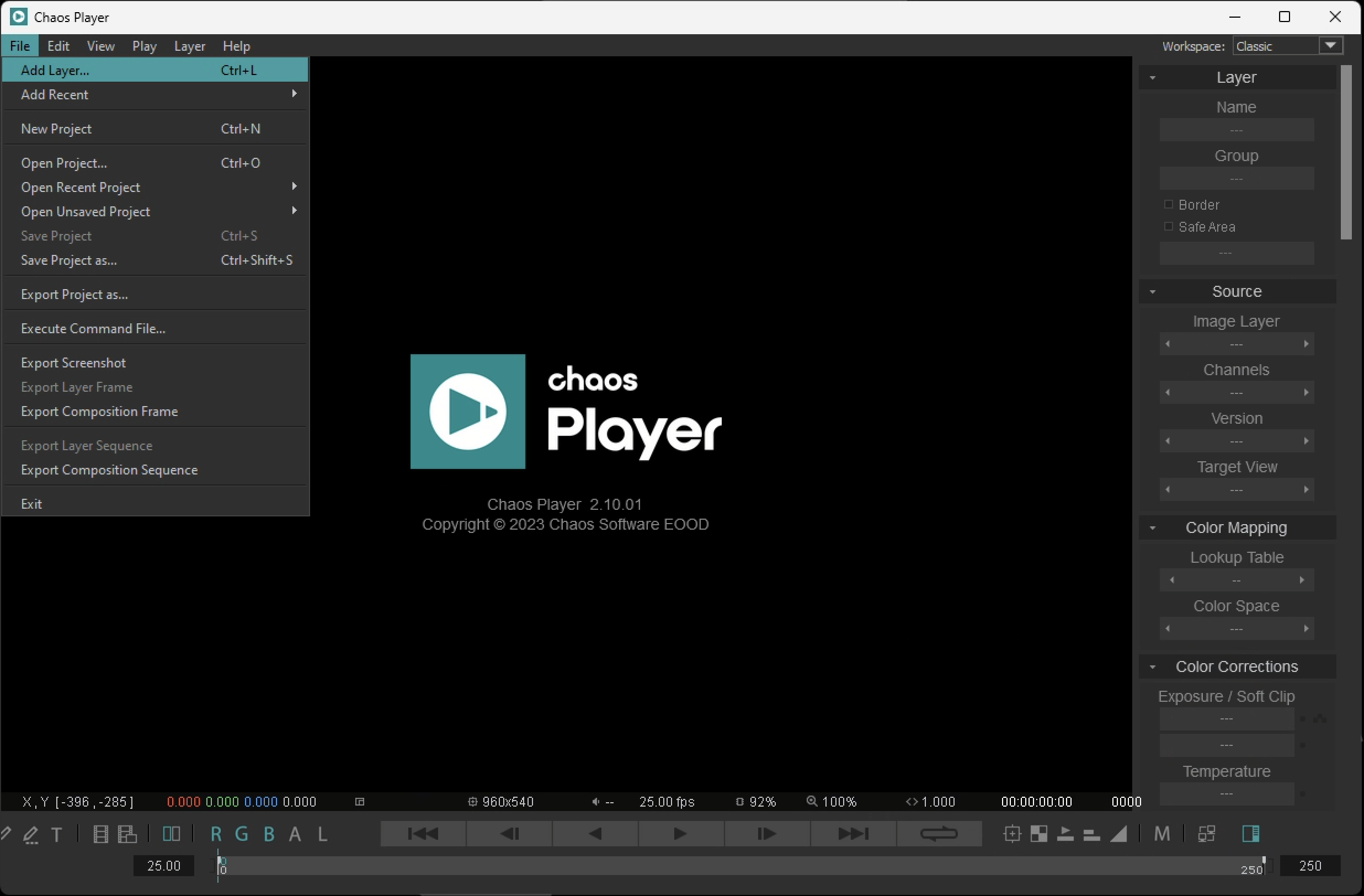Expand the Add Recent submenu
1364x896 pixels.
click(155, 94)
